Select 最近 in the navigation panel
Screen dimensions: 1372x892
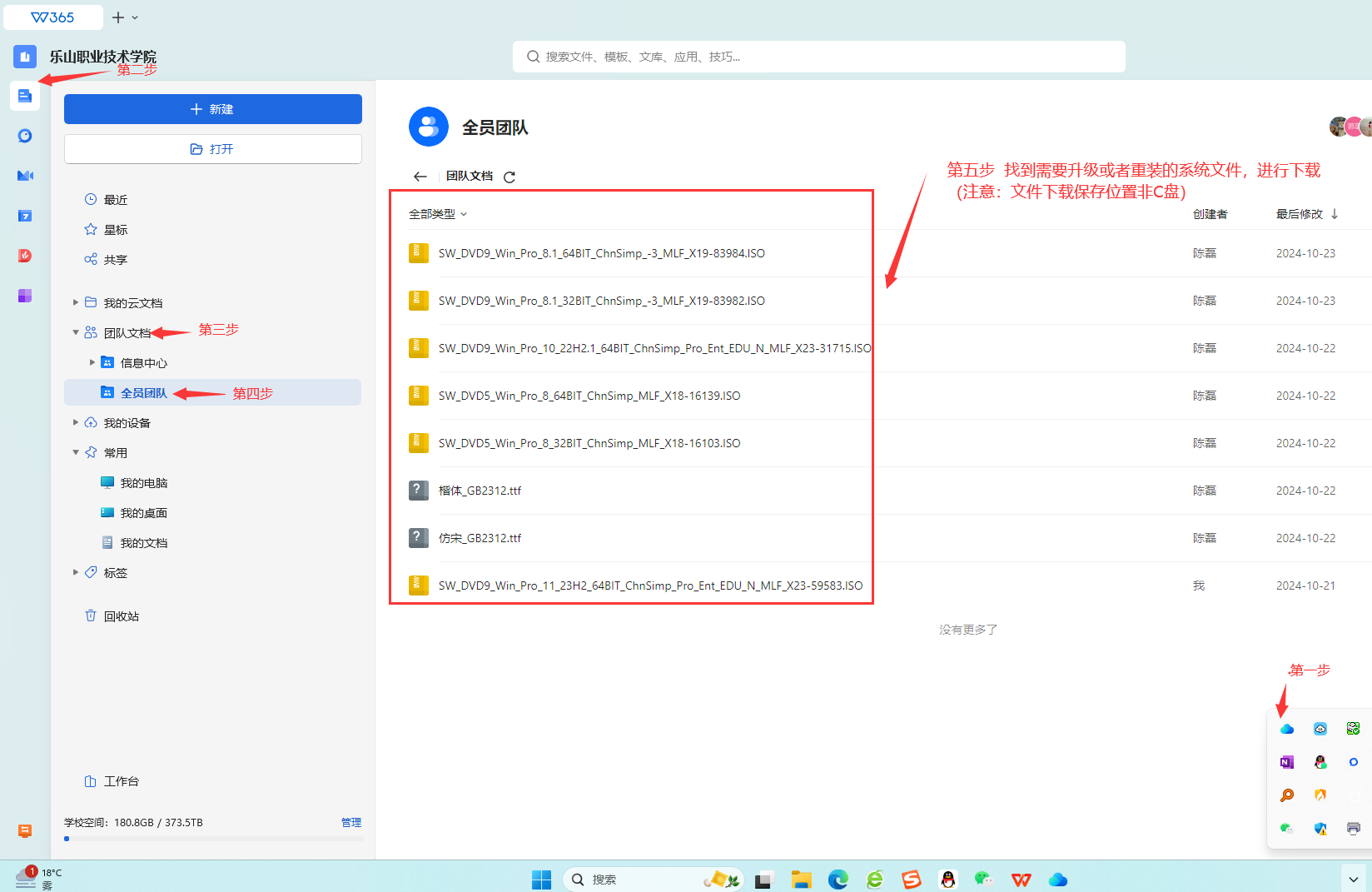[x=115, y=200]
